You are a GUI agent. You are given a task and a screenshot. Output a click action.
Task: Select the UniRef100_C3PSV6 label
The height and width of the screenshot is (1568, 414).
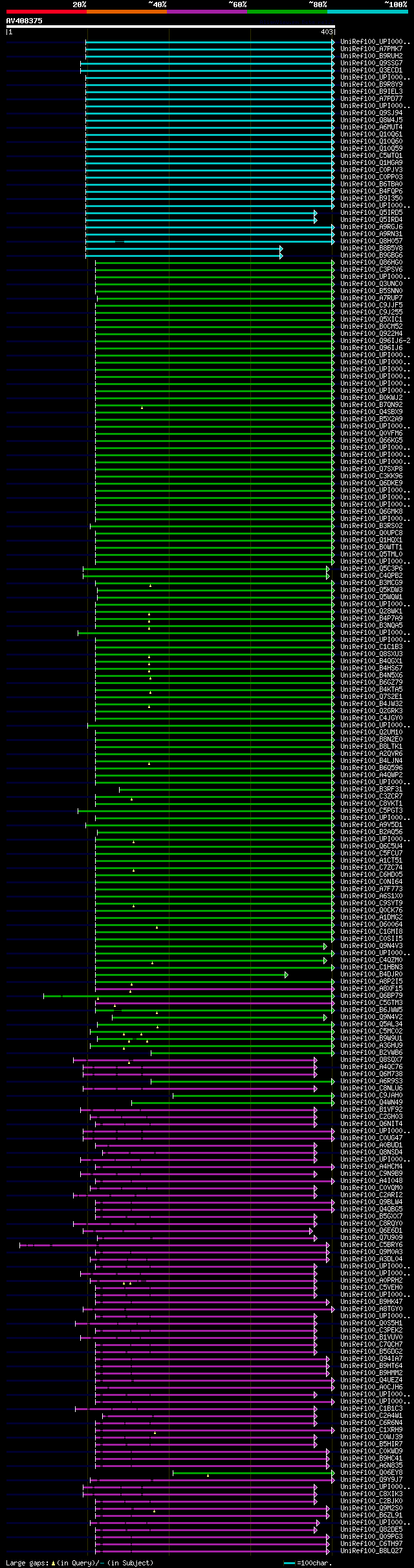pyautogui.click(x=371, y=269)
